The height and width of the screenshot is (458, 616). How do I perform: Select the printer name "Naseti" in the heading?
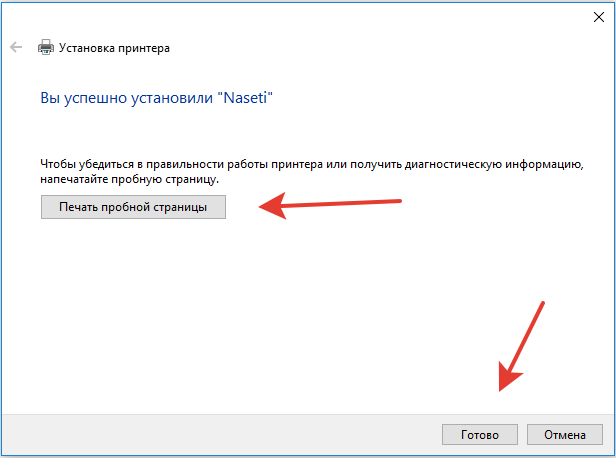242,98
